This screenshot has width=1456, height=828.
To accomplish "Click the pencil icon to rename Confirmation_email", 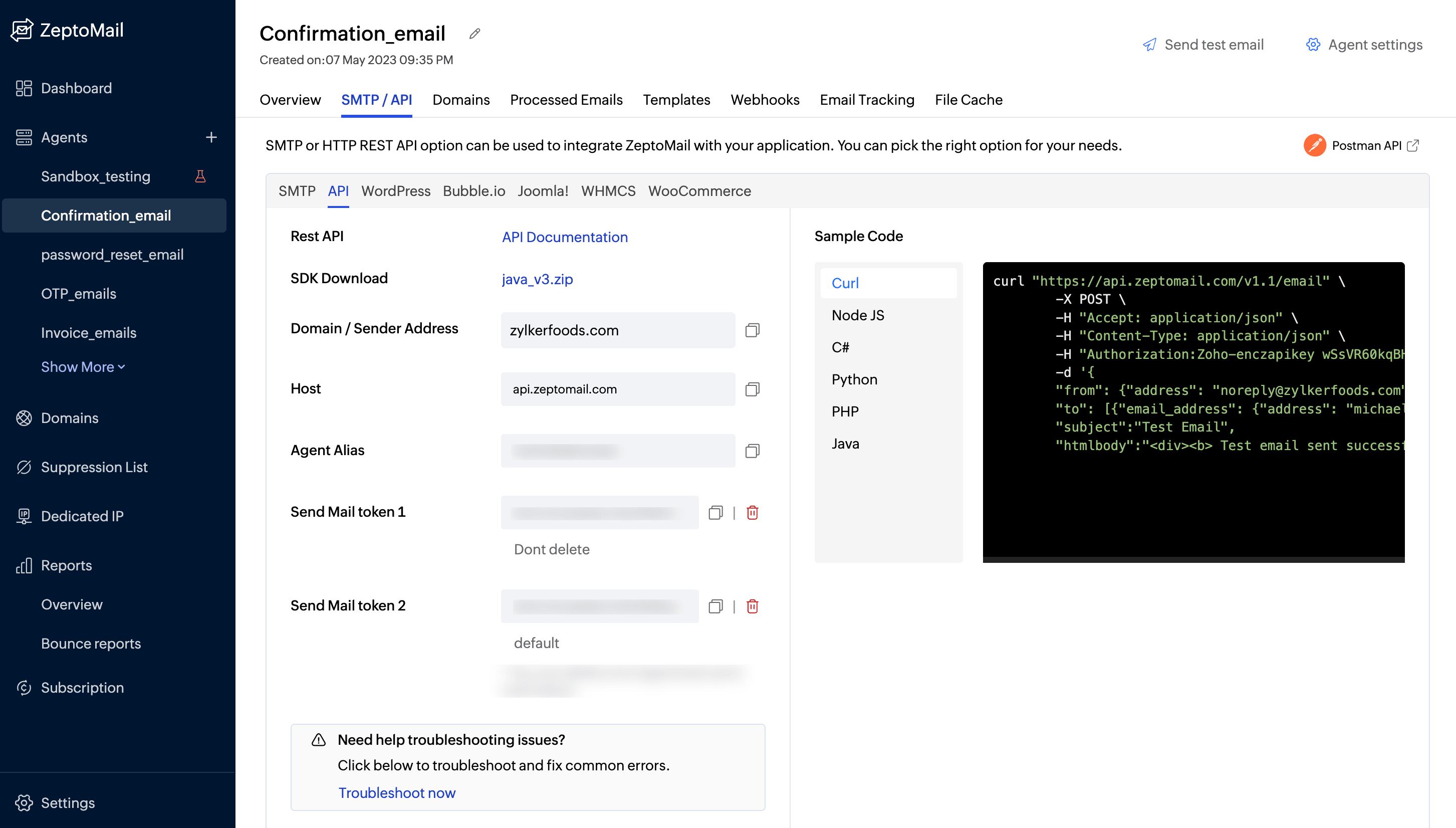I will pyautogui.click(x=474, y=34).
